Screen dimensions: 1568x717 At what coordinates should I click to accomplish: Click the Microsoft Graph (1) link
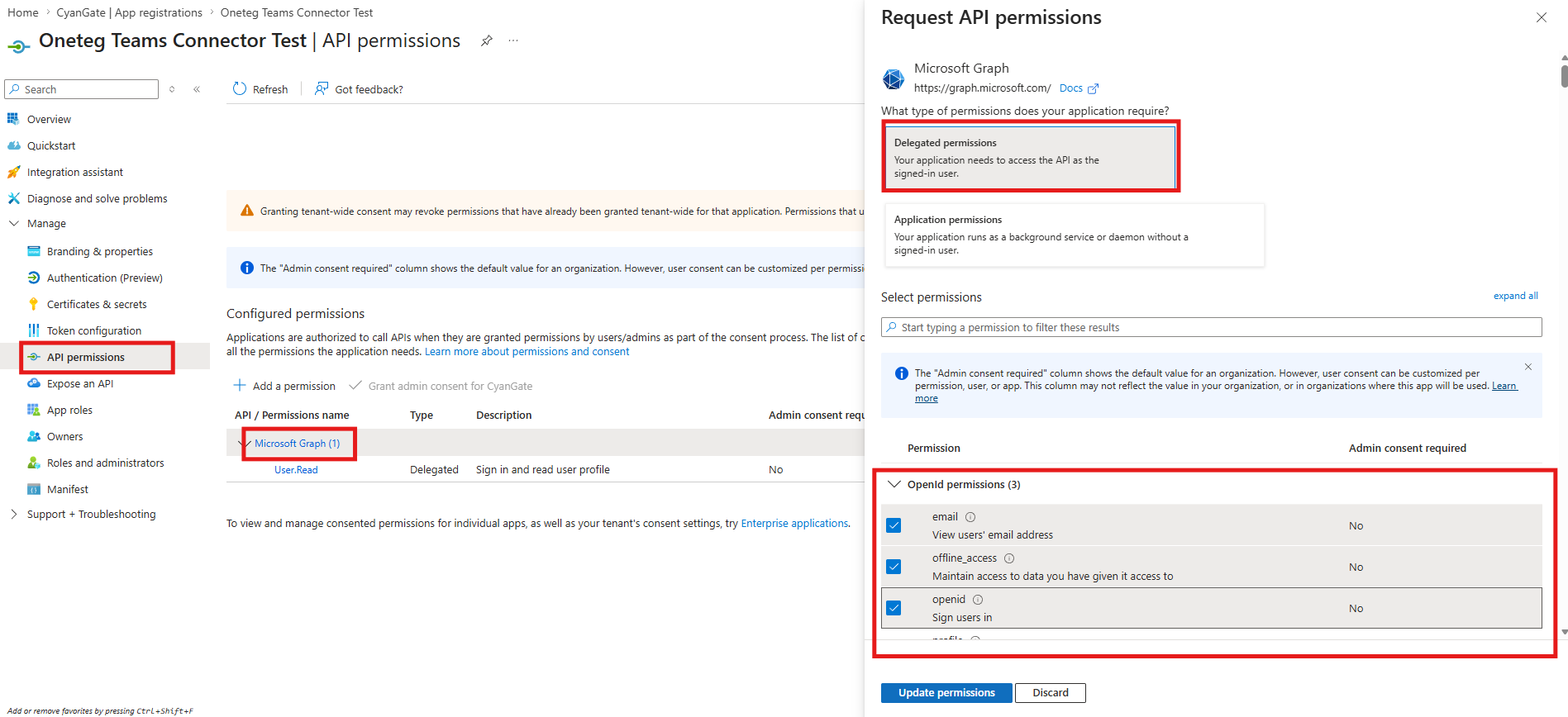pyautogui.click(x=298, y=444)
